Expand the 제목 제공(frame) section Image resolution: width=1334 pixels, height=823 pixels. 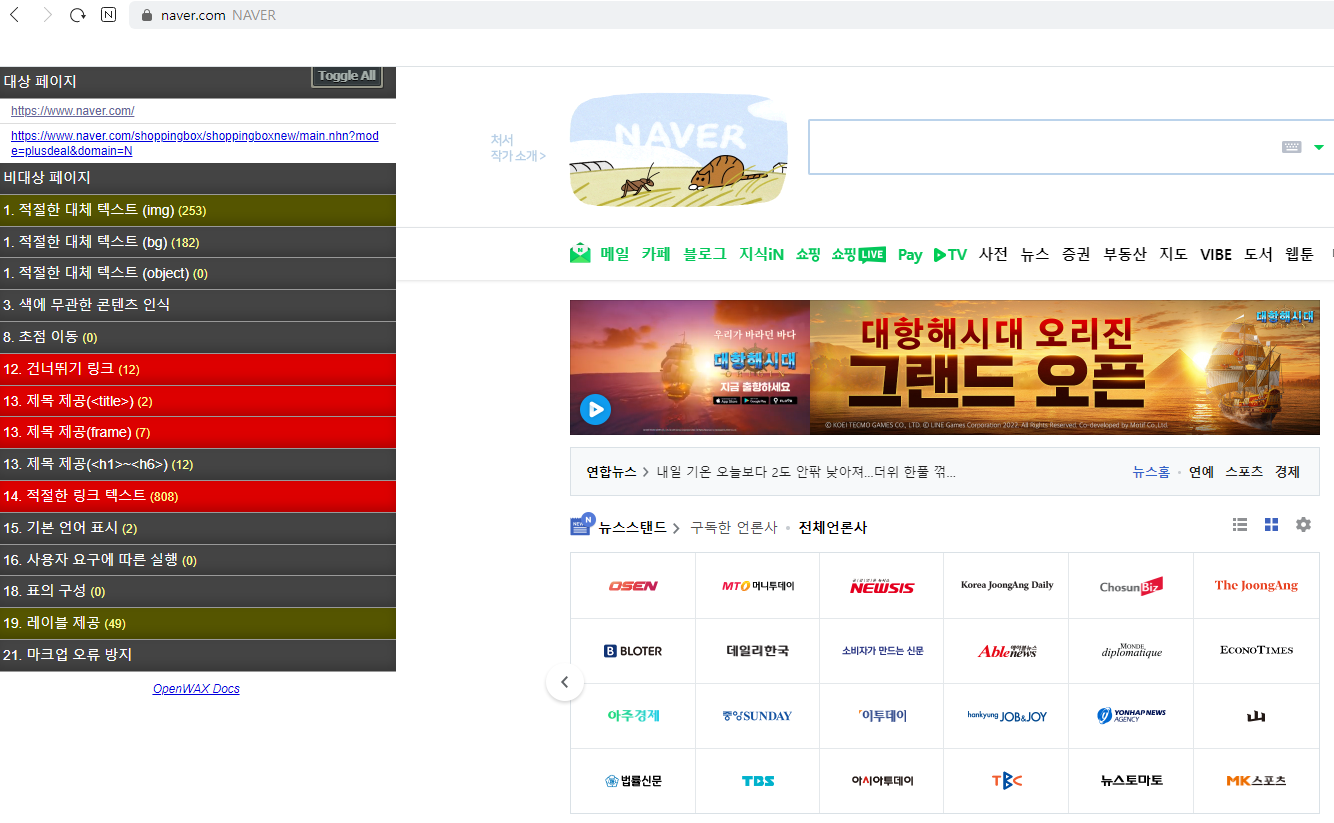pos(198,432)
